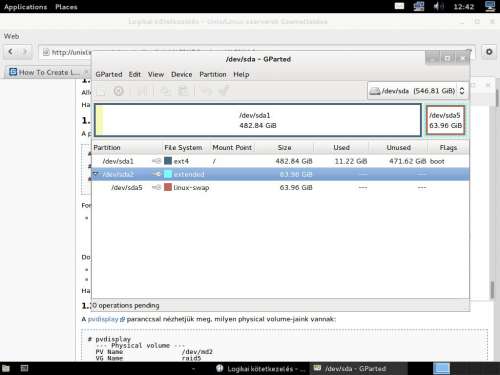Select the /dev/sda2 extended row

281,174
